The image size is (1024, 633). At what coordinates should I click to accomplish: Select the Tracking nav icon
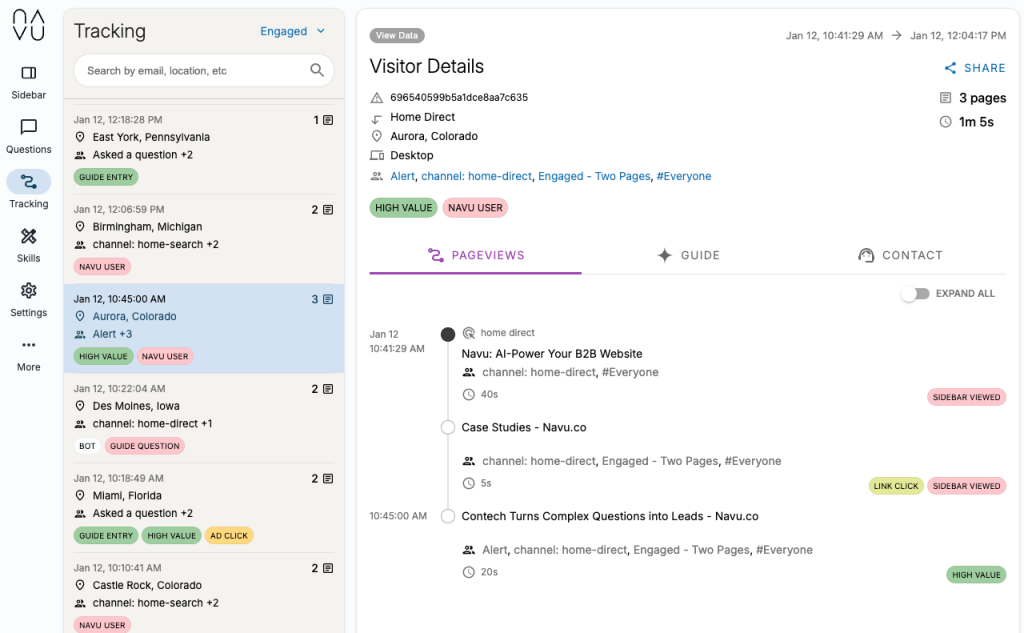[x=28, y=182]
